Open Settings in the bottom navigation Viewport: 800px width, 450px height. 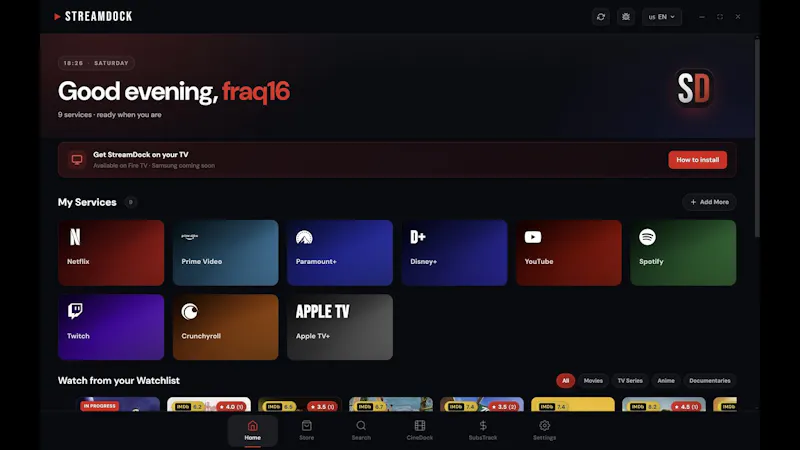pos(544,431)
